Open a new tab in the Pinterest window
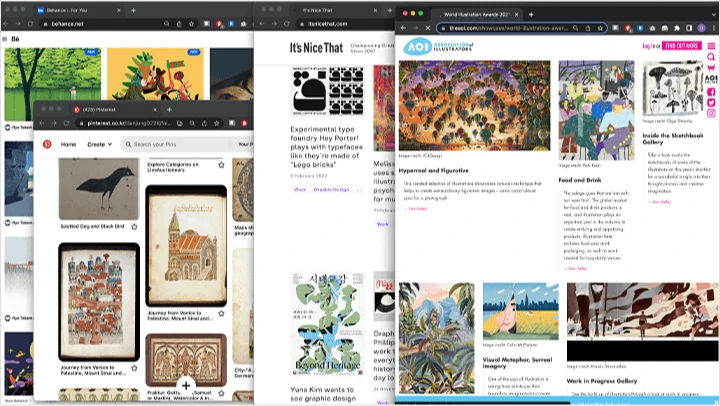Screen dimensions: 720x406 click(x=169, y=109)
